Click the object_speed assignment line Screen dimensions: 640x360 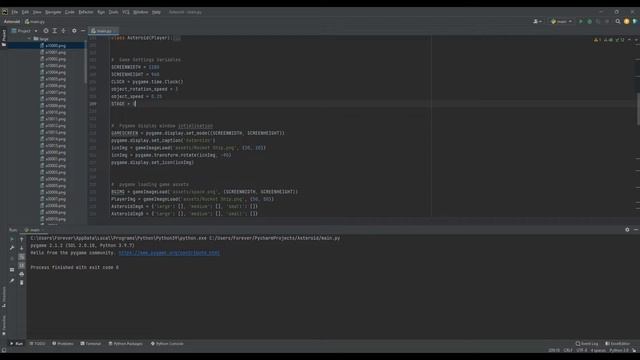click(136, 96)
